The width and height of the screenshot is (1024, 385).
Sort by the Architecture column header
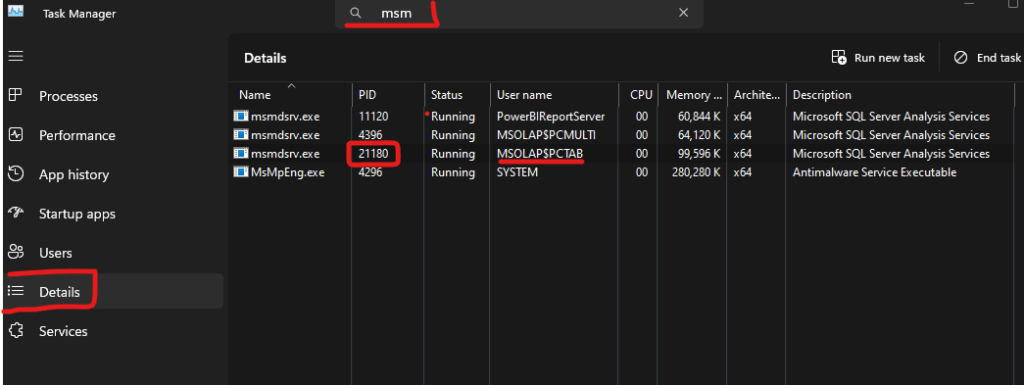pos(756,95)
